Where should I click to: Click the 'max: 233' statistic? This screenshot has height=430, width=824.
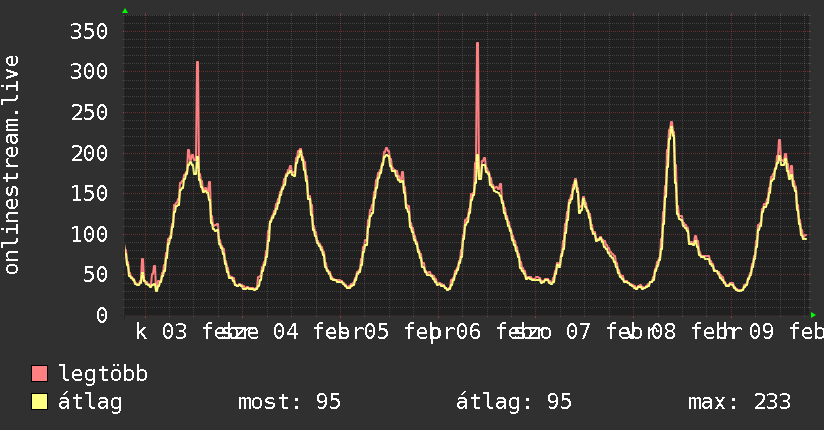(x=739, y=402)
